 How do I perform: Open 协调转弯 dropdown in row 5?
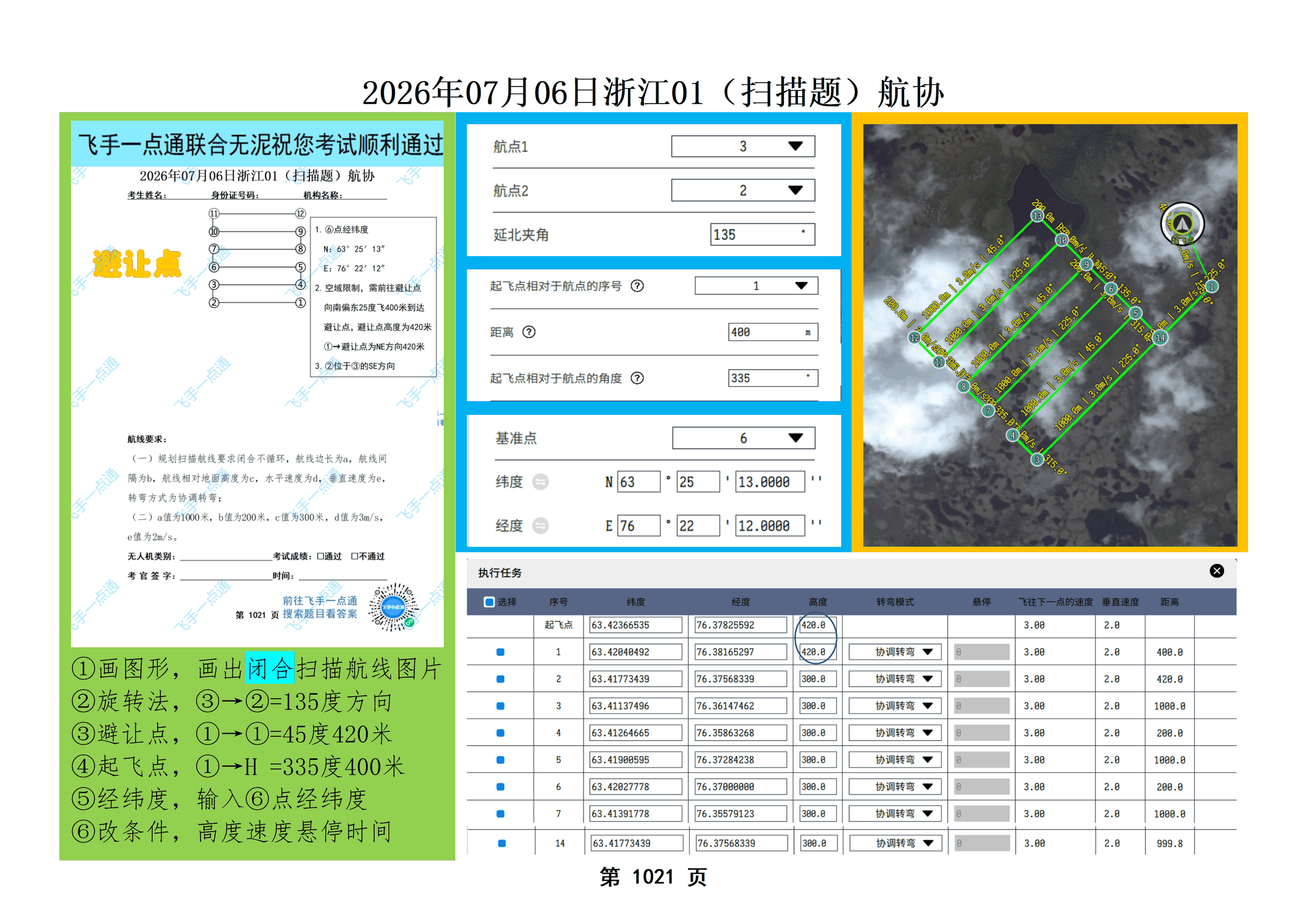pyautogui.click(x=895, y=759)
